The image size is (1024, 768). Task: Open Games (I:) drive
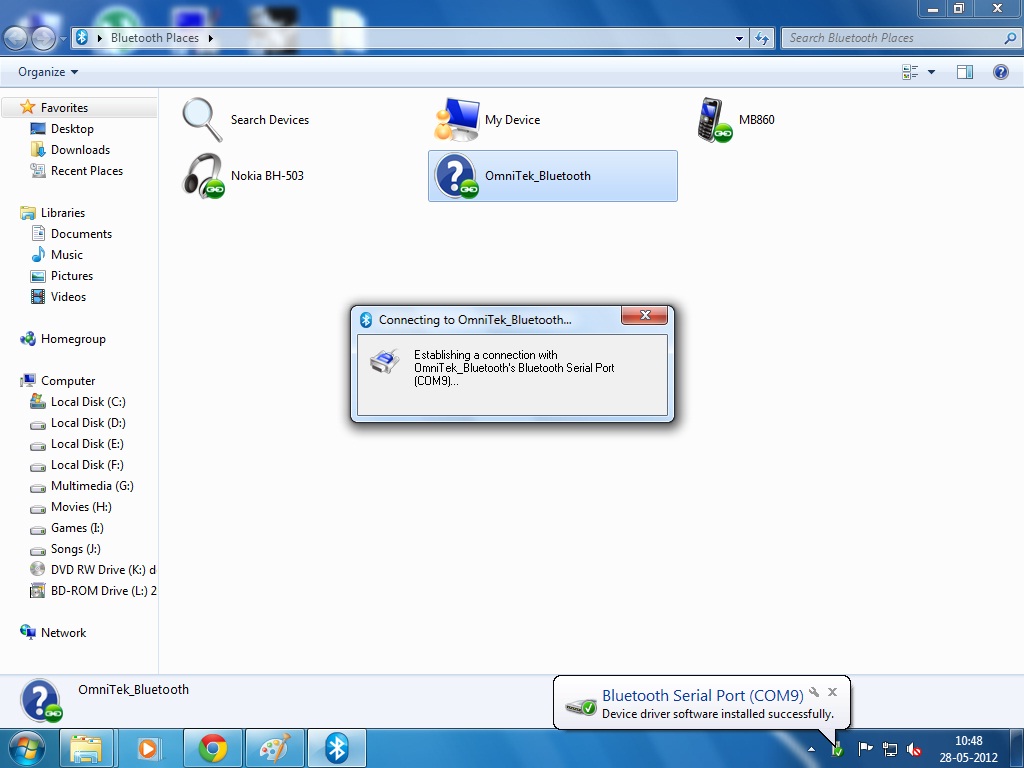pos(77,528)
